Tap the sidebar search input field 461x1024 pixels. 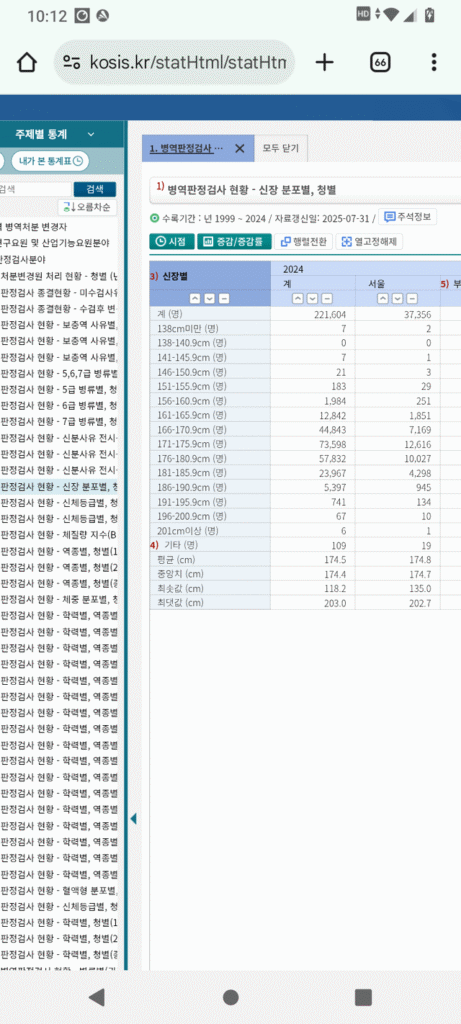tap(35, 189)
